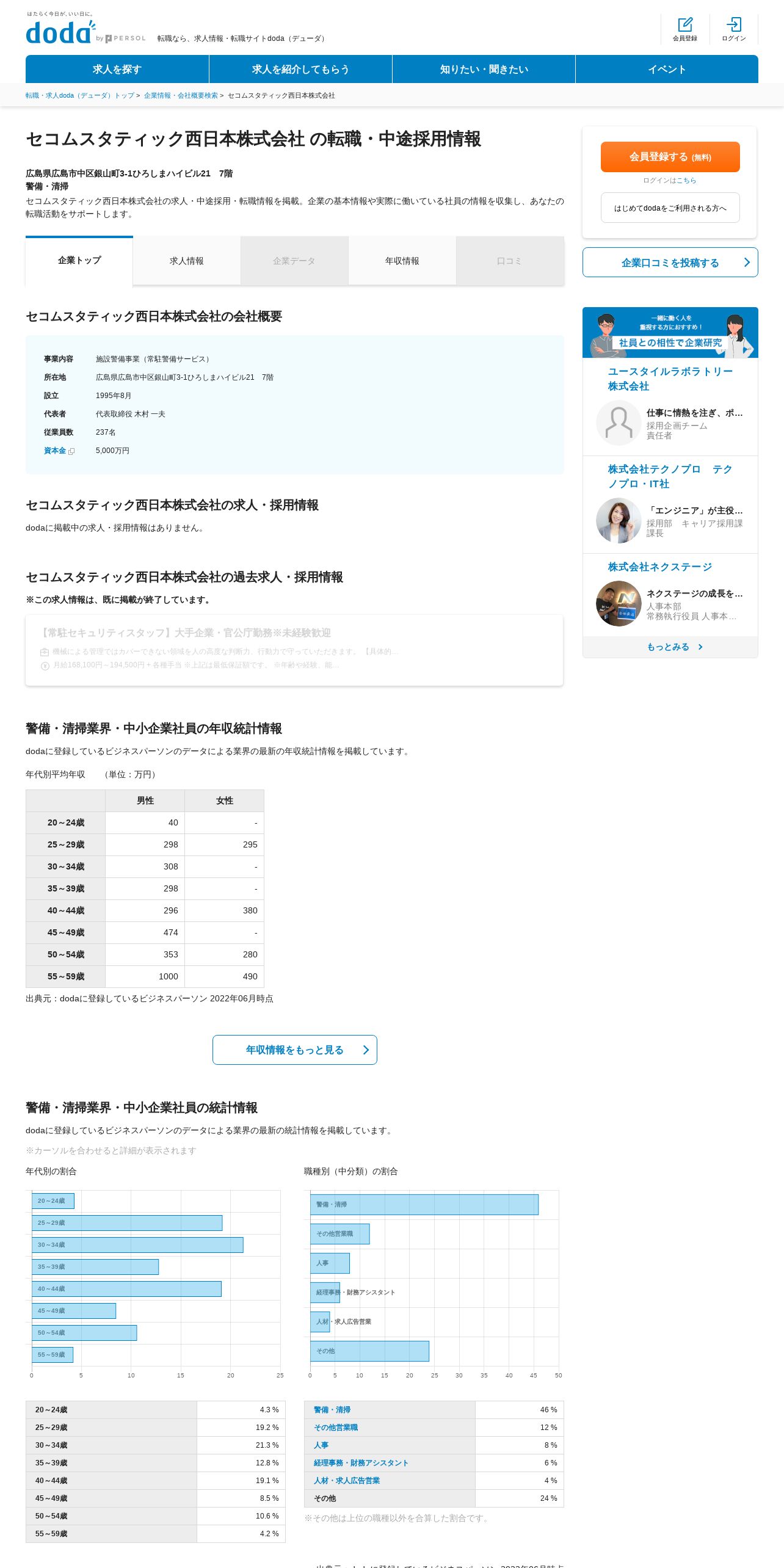Viewport: 784px width, 1568px height.
Task: Click the 経理事務・財務アシスタント link
Action: click(x=361, y=1463)
